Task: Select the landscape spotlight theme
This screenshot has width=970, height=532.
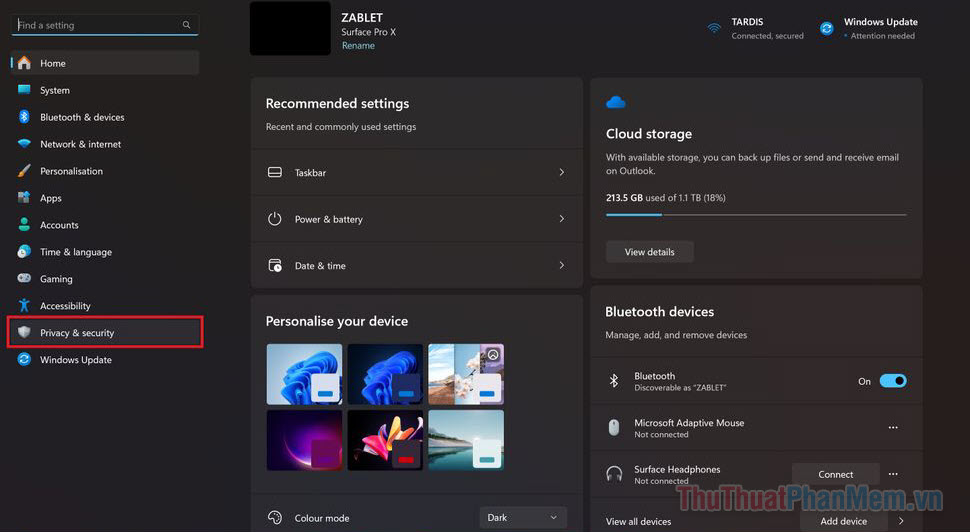Action: (x=466, y=374)
